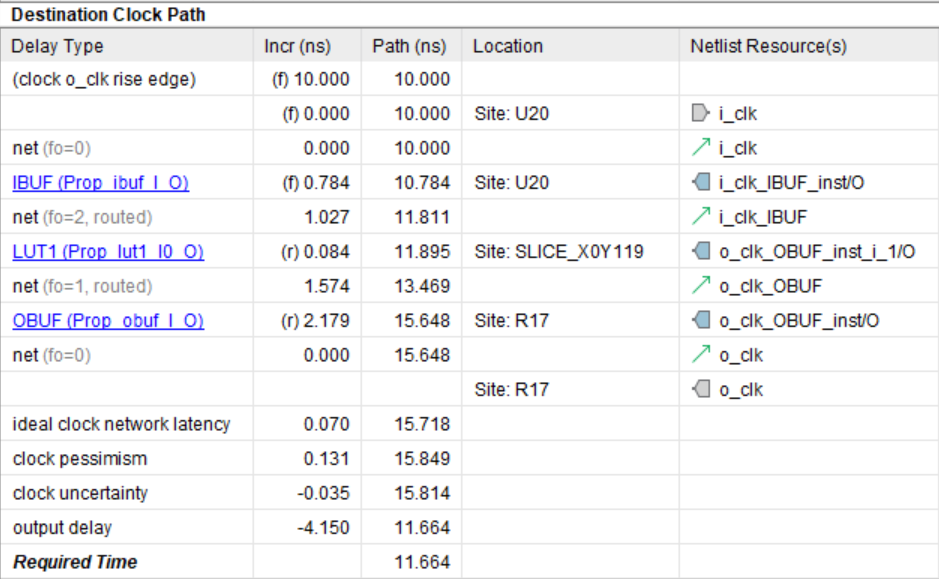Click the i_clk_IBUF net arrow icon
Image resolution: width=939 pixels, height=579 pixels.
pos(699,218)
